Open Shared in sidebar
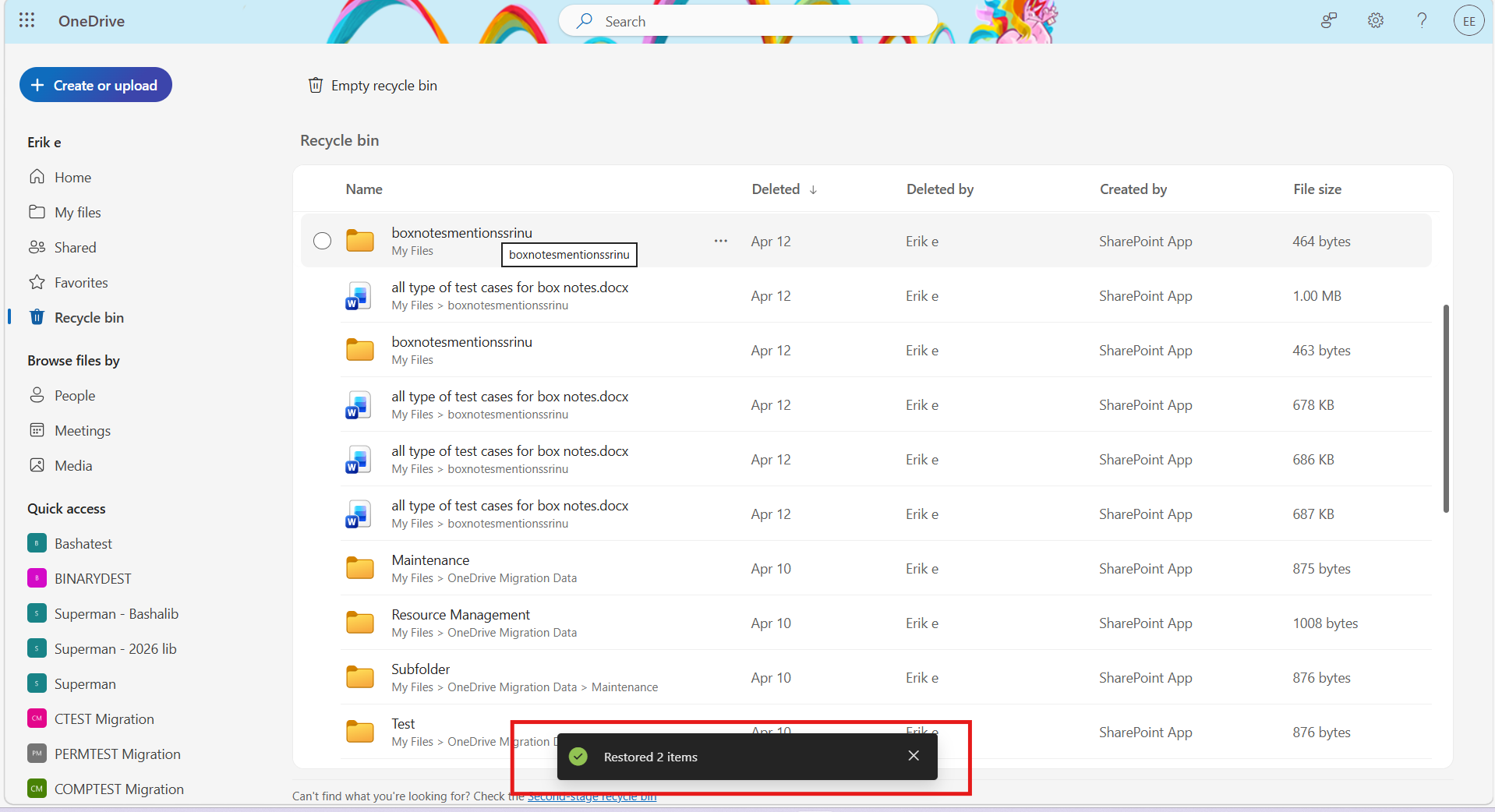Screen dimensions: 1495x812 pyautogui.click(x=76, y=247)
